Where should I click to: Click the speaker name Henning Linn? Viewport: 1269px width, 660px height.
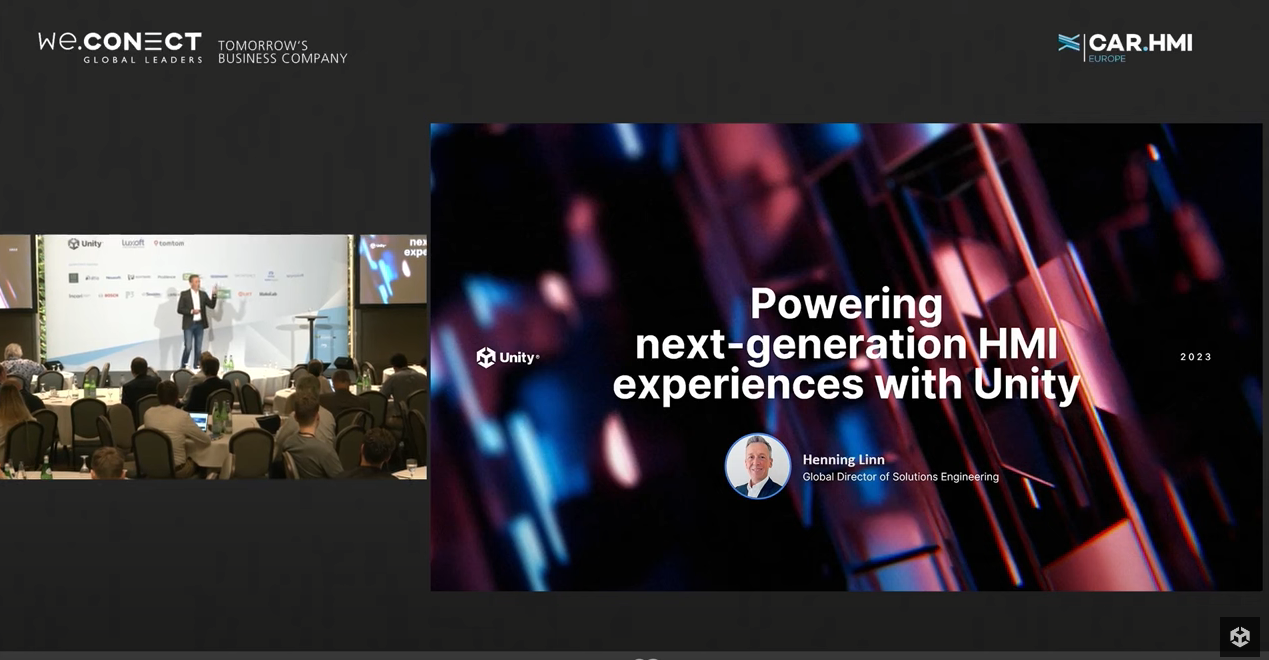click(x=843, y=460)
